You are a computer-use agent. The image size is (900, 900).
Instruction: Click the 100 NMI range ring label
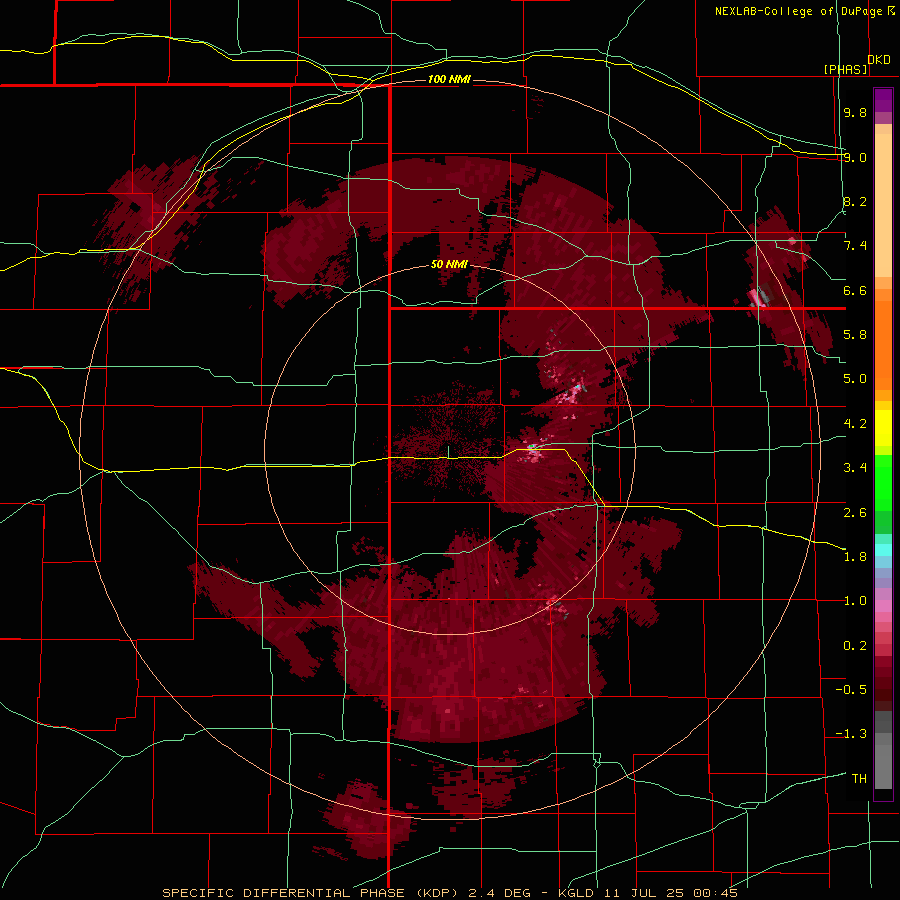[x=449, y=79]
